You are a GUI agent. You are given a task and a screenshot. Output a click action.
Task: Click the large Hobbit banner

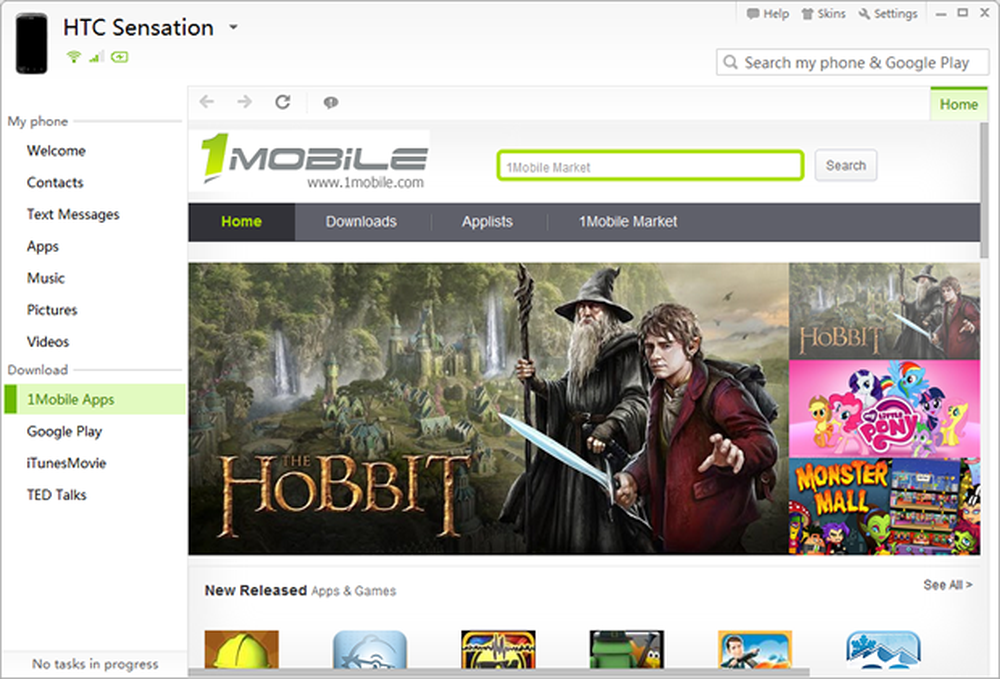[488, 409]
